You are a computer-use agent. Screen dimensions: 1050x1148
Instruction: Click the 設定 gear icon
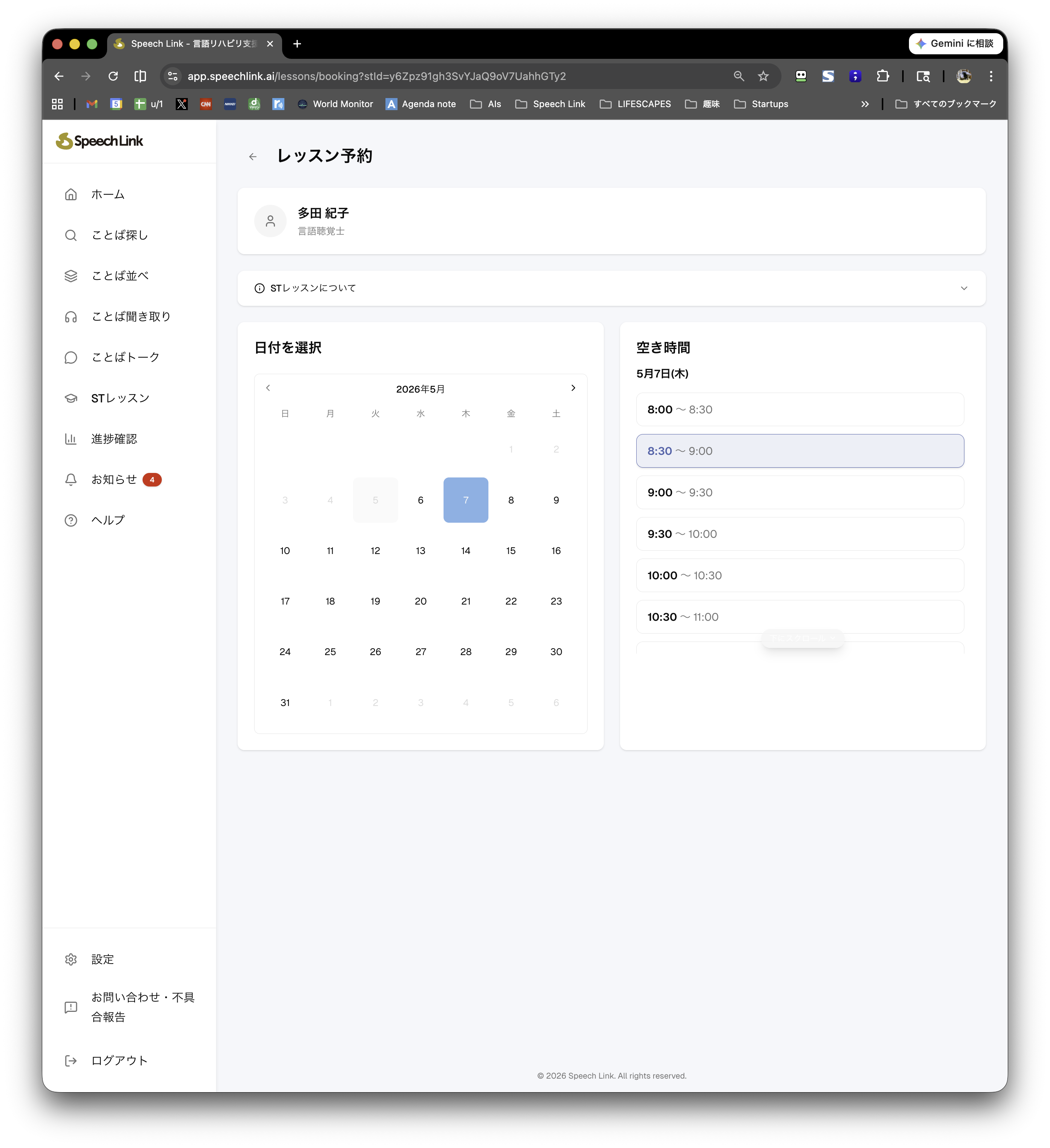click(x=71, y=959)
